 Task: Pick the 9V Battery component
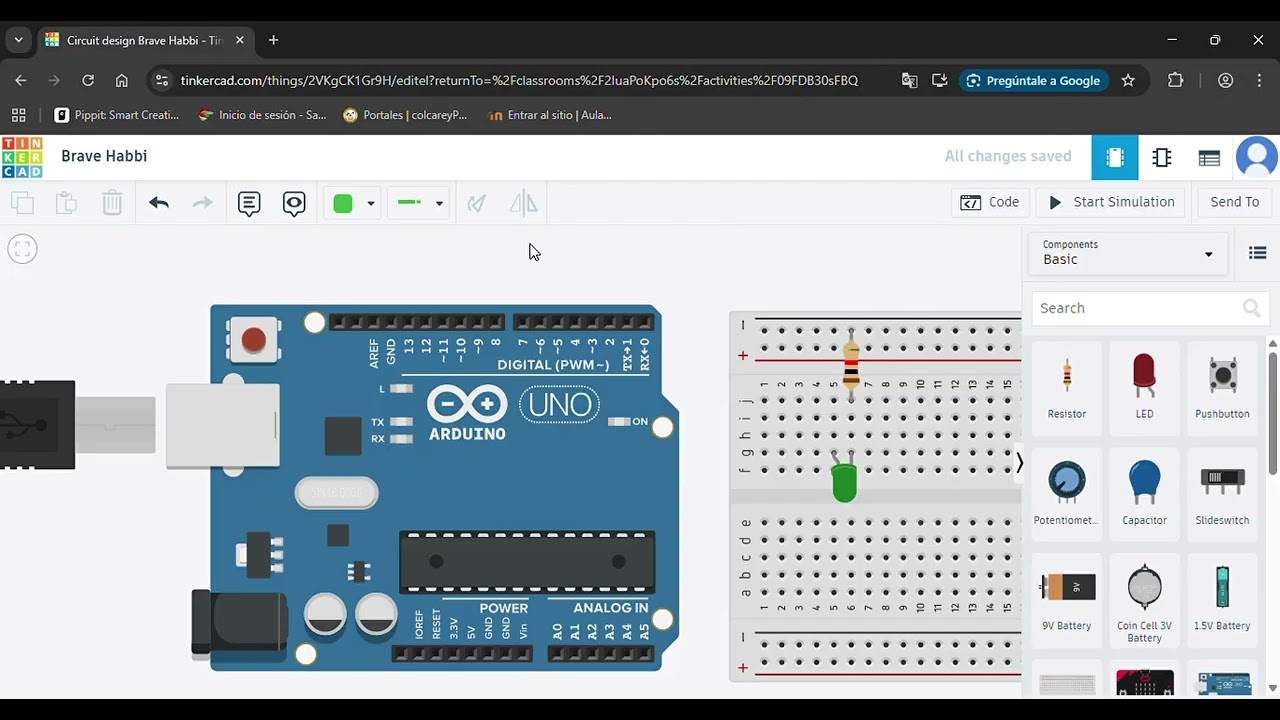[x=1067, y=600]
